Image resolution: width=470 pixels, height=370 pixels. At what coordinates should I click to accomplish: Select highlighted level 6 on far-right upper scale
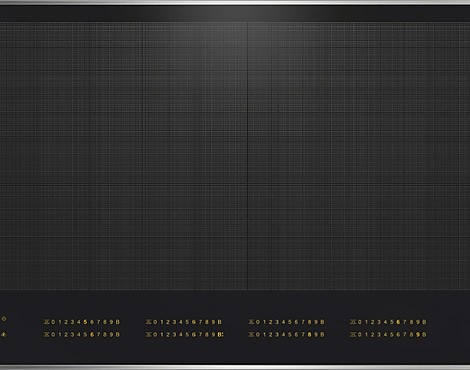pyautogui.click(x=398, y=322)
